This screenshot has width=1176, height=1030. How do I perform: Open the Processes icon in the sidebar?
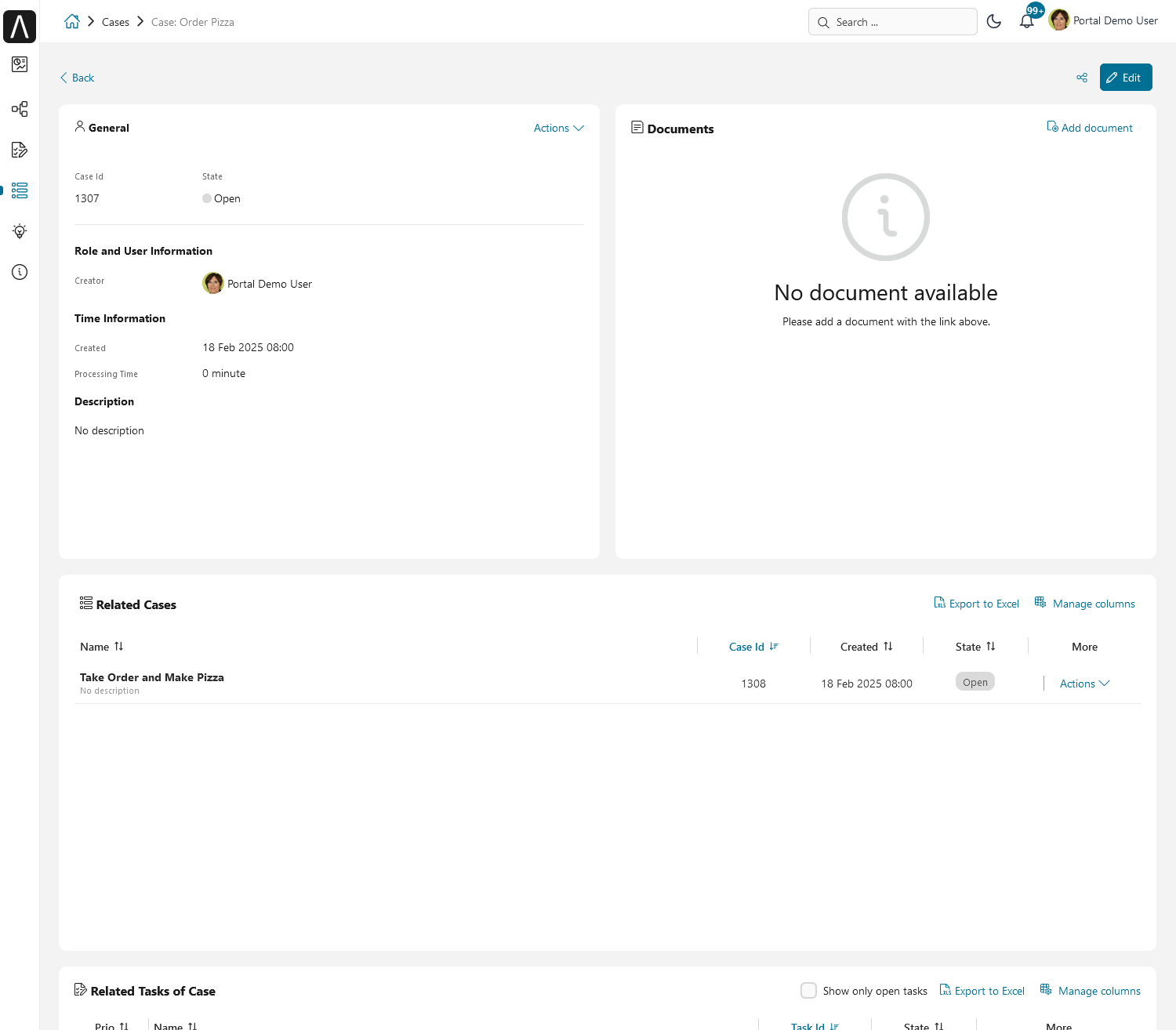(x=20, y=109)
